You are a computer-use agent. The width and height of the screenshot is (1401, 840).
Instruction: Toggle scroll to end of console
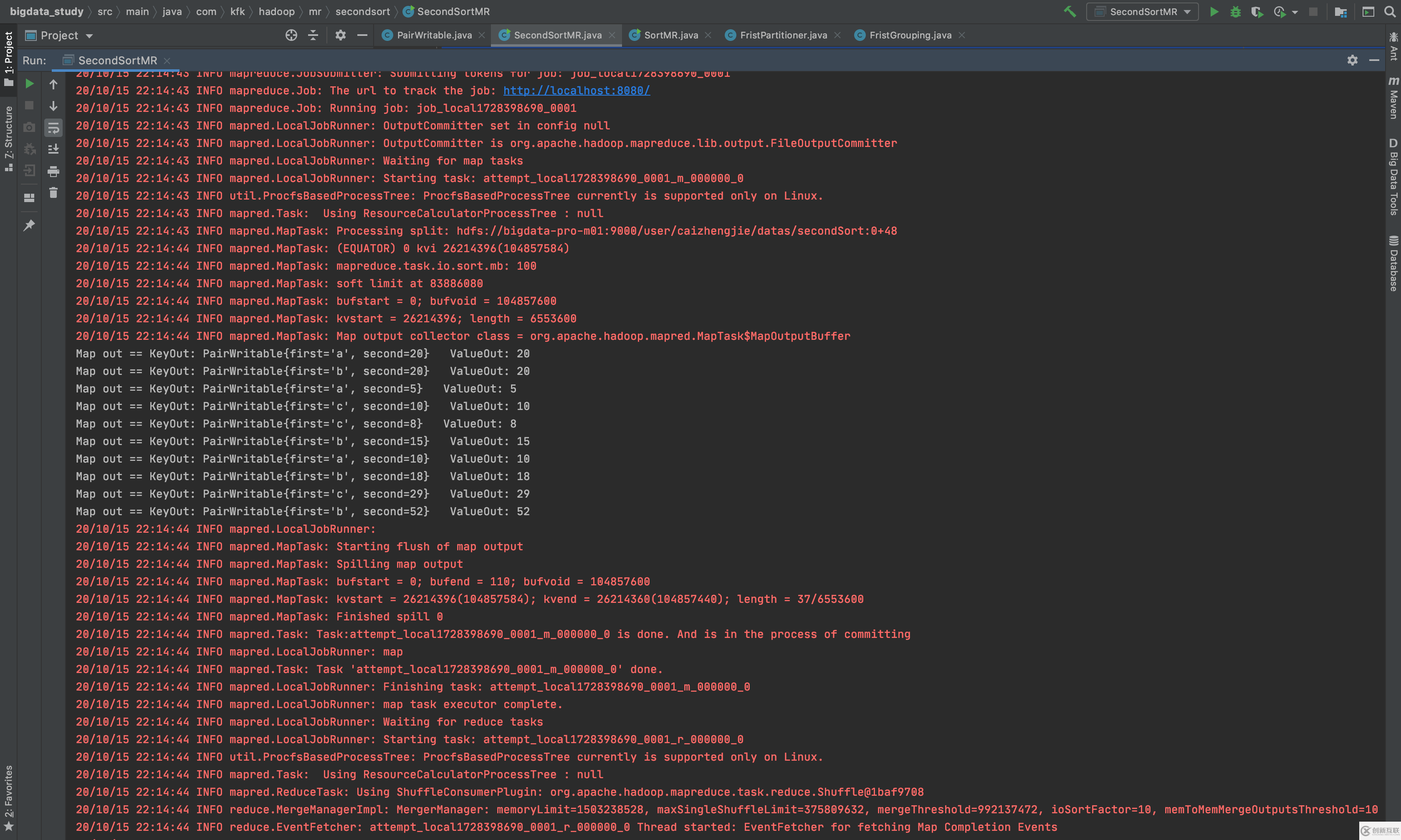(x=53, y=149)
